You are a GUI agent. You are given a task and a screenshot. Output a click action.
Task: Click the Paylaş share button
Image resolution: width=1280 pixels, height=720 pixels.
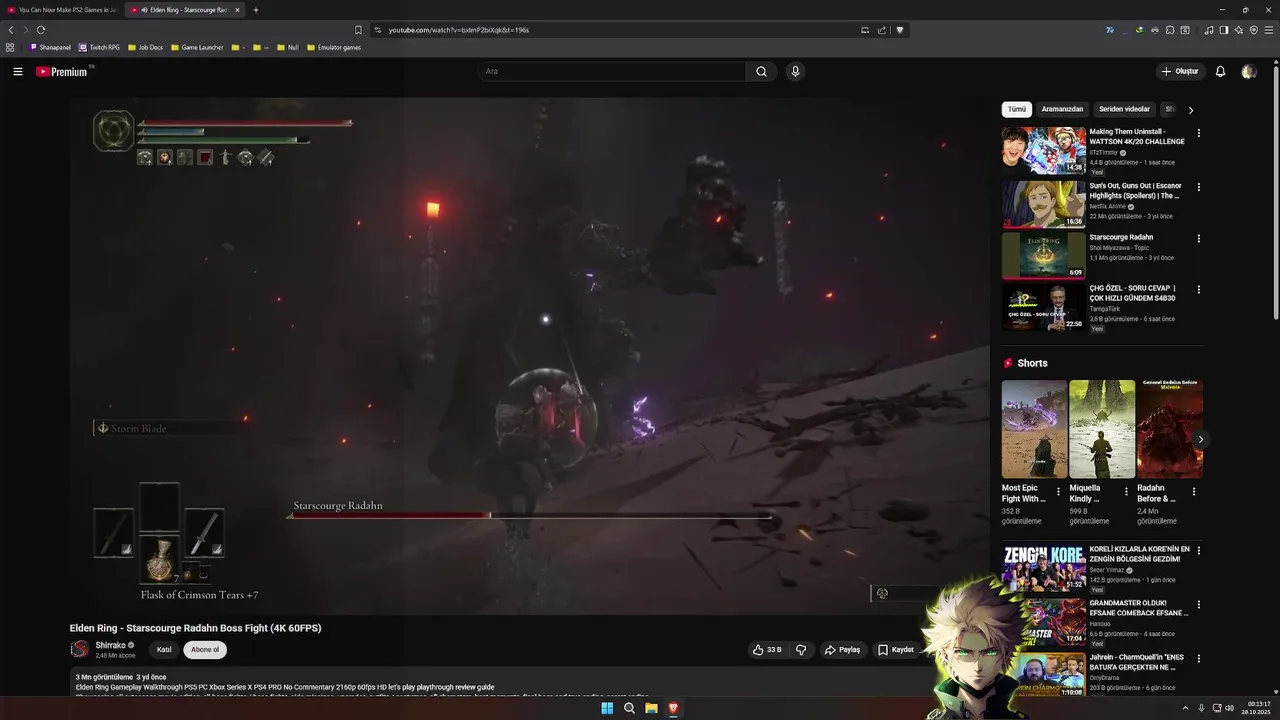click(842, 650)
